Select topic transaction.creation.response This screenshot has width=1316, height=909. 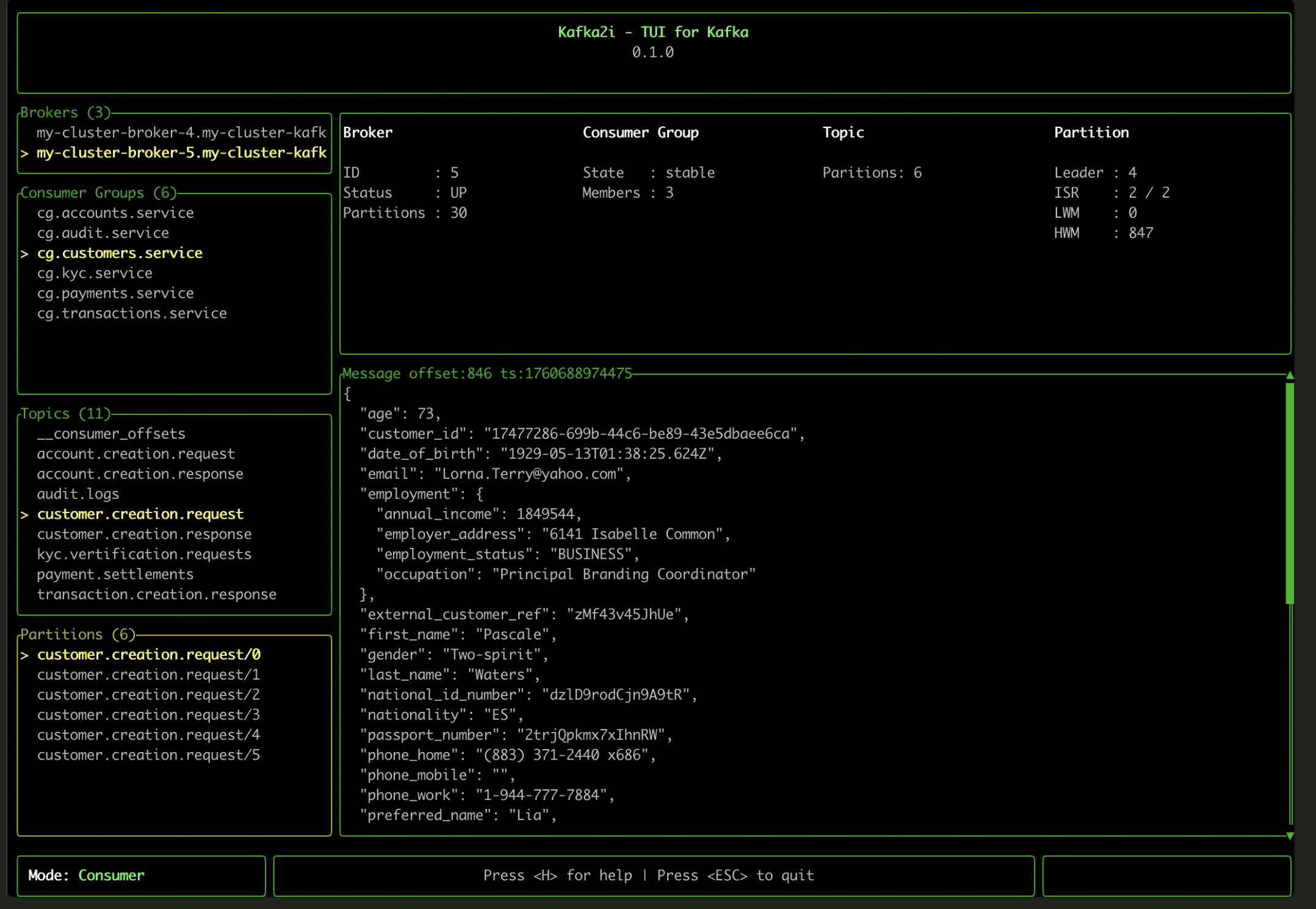tap(156, 595)
